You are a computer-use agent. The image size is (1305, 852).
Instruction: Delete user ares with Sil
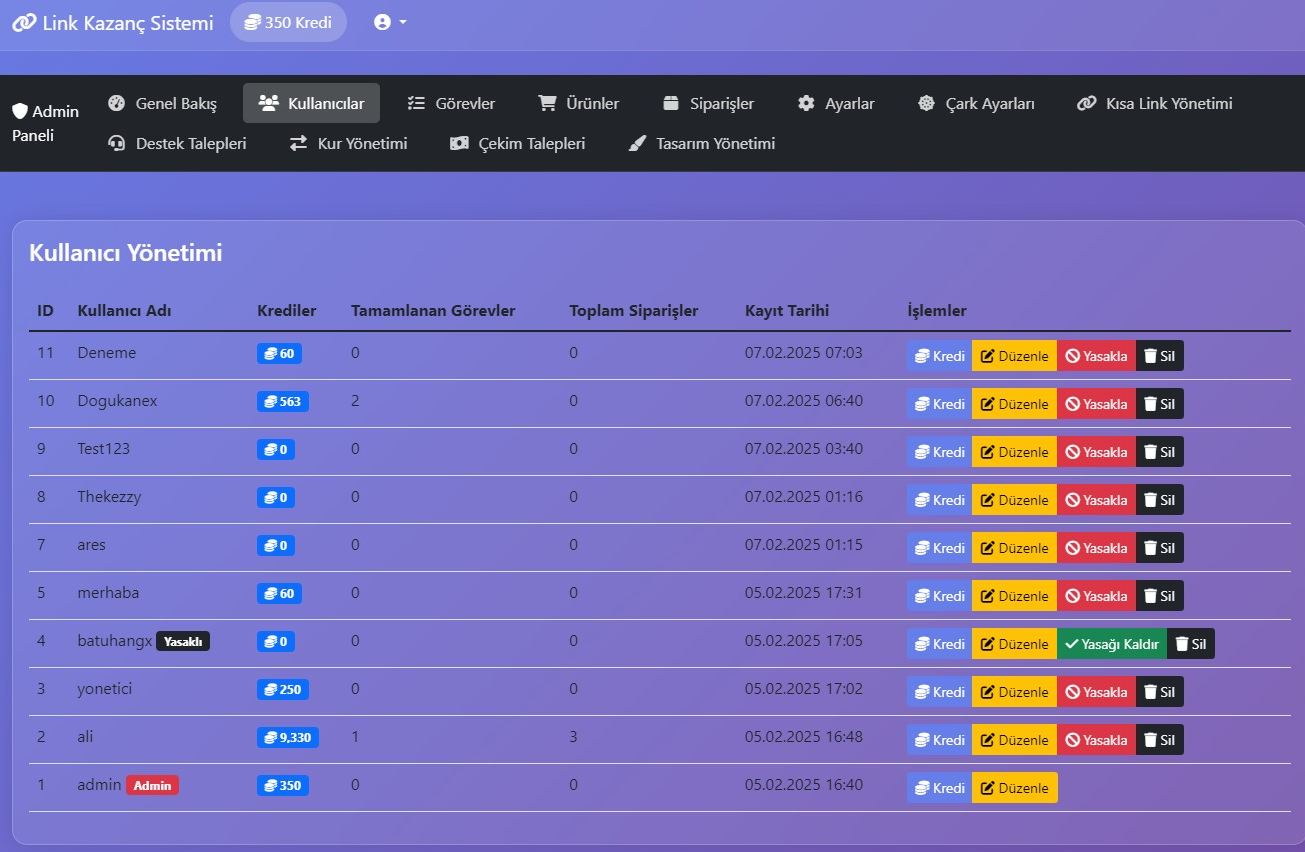click(1160, 548)
